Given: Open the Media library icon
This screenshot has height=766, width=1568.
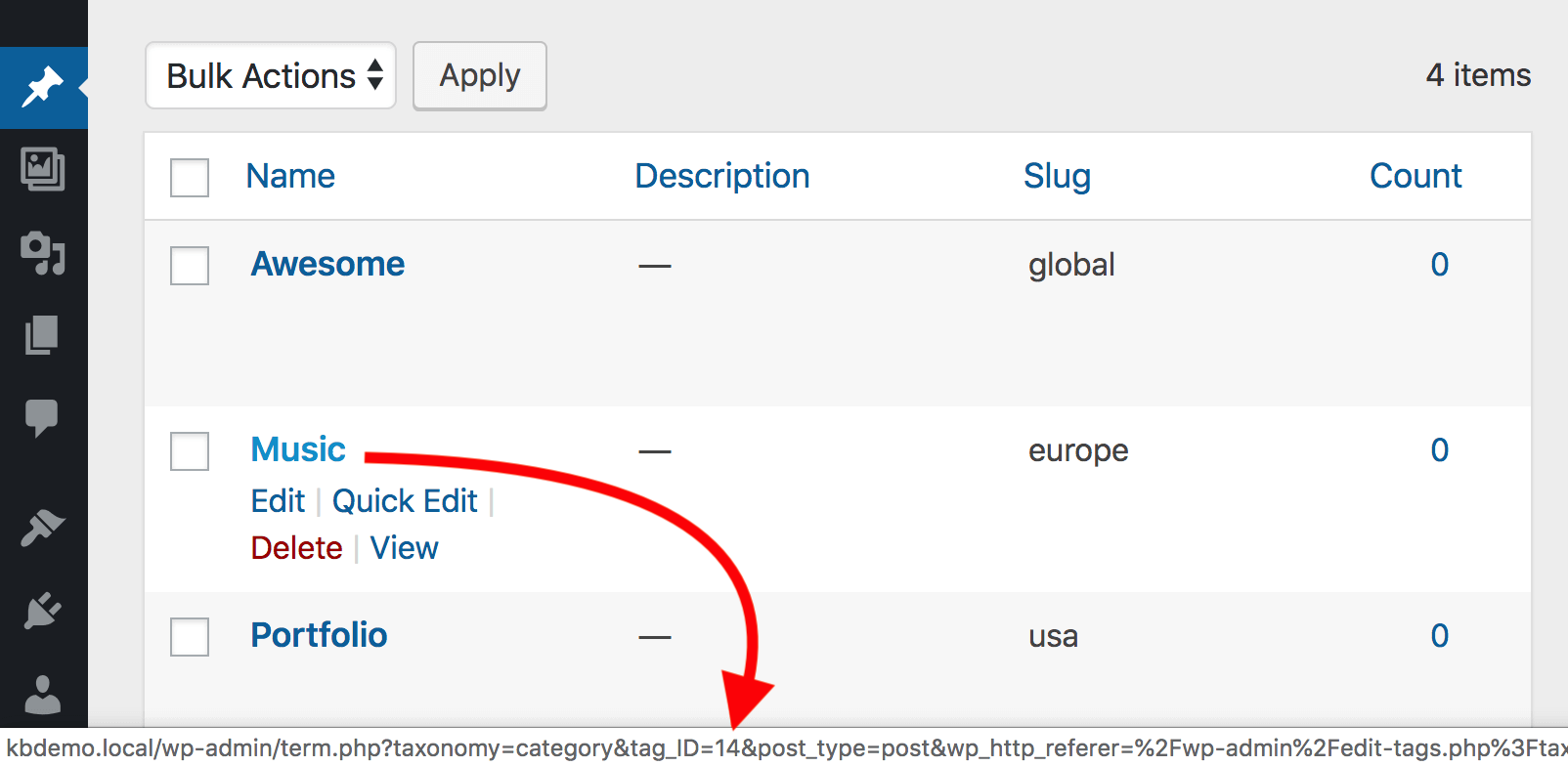Looking at the screenshot, I should coord(44,171).
